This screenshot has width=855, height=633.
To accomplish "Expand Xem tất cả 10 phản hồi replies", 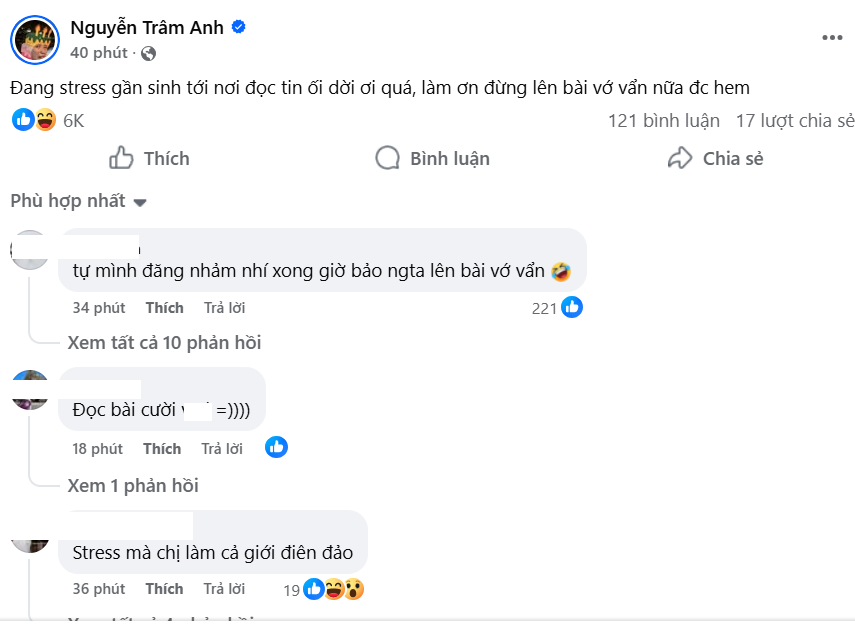I will pos(159,342).
